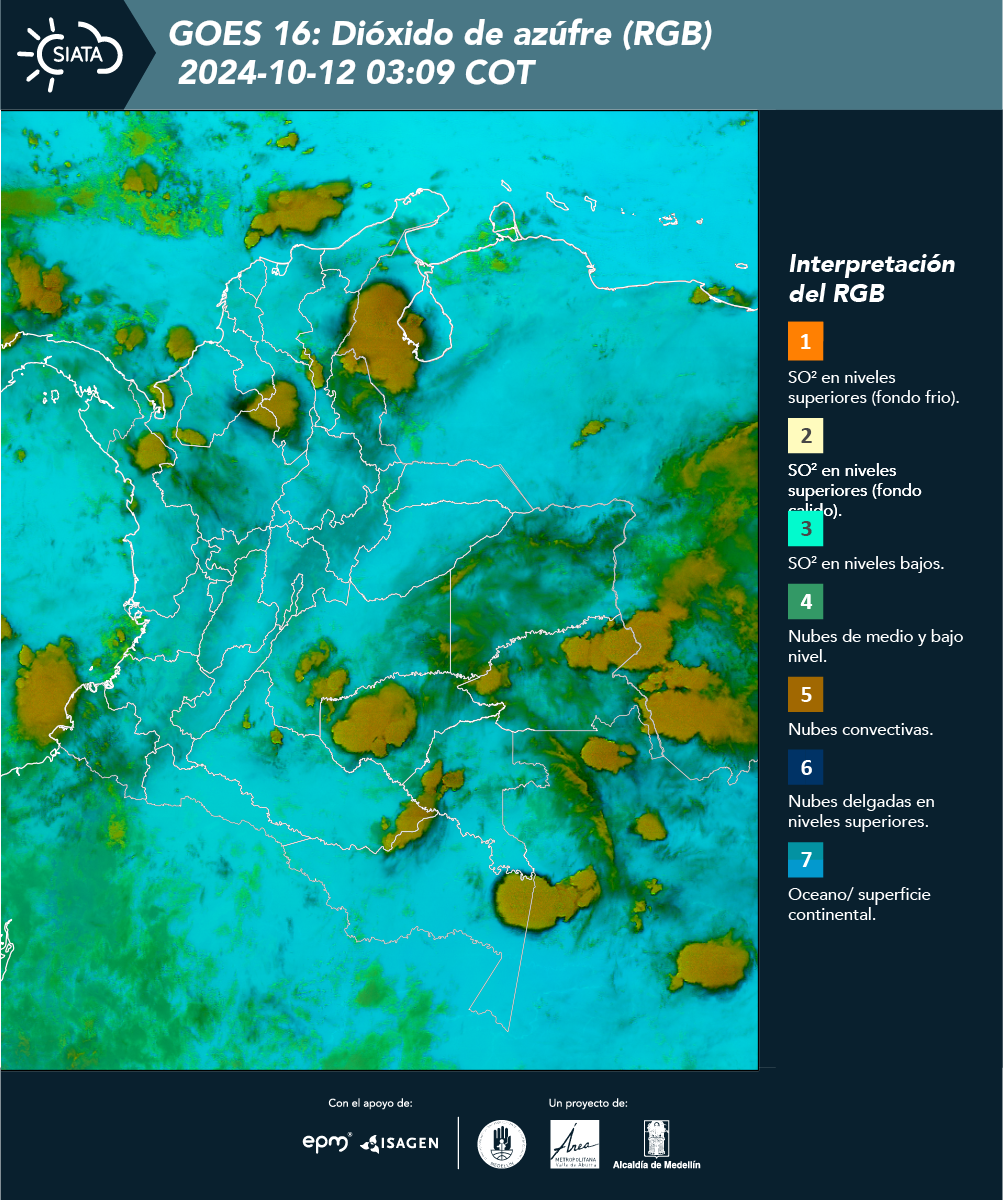Click 'Nubes delgadas en niveles superiores.' label
Image resolution: width=1003 pixels, height=1200 pixels.
(861, 811)
